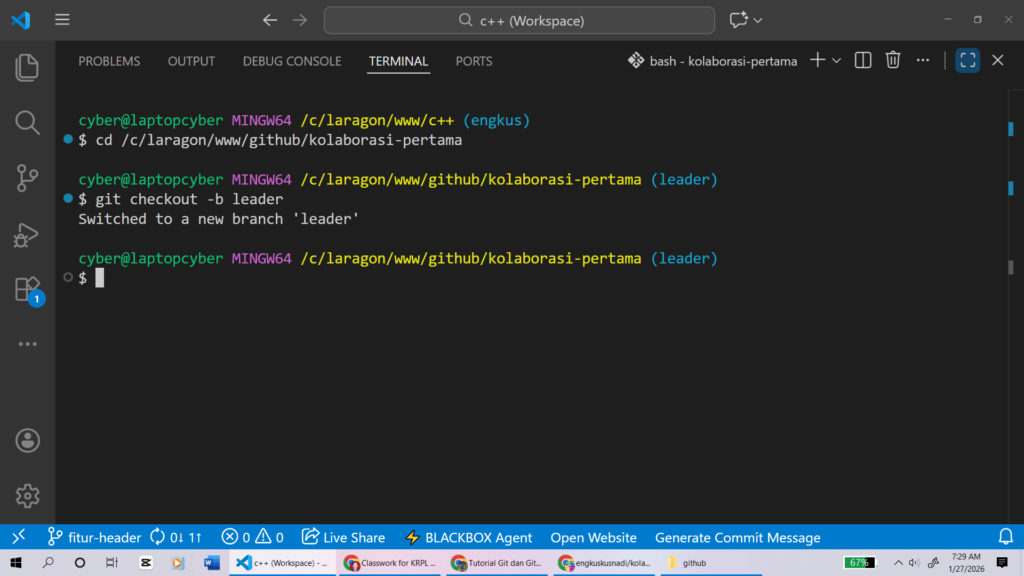This screenshot has height=576, width=1024.
Task: Open the Explorer view in activity bar
Action: [27, 67]
